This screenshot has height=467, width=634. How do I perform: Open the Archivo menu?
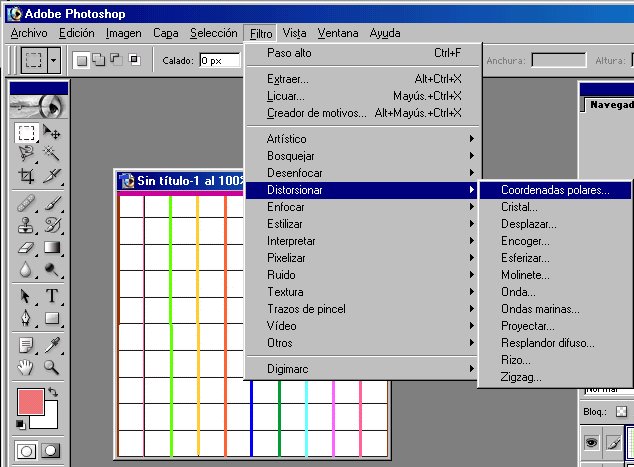click(x=29, y=33)
